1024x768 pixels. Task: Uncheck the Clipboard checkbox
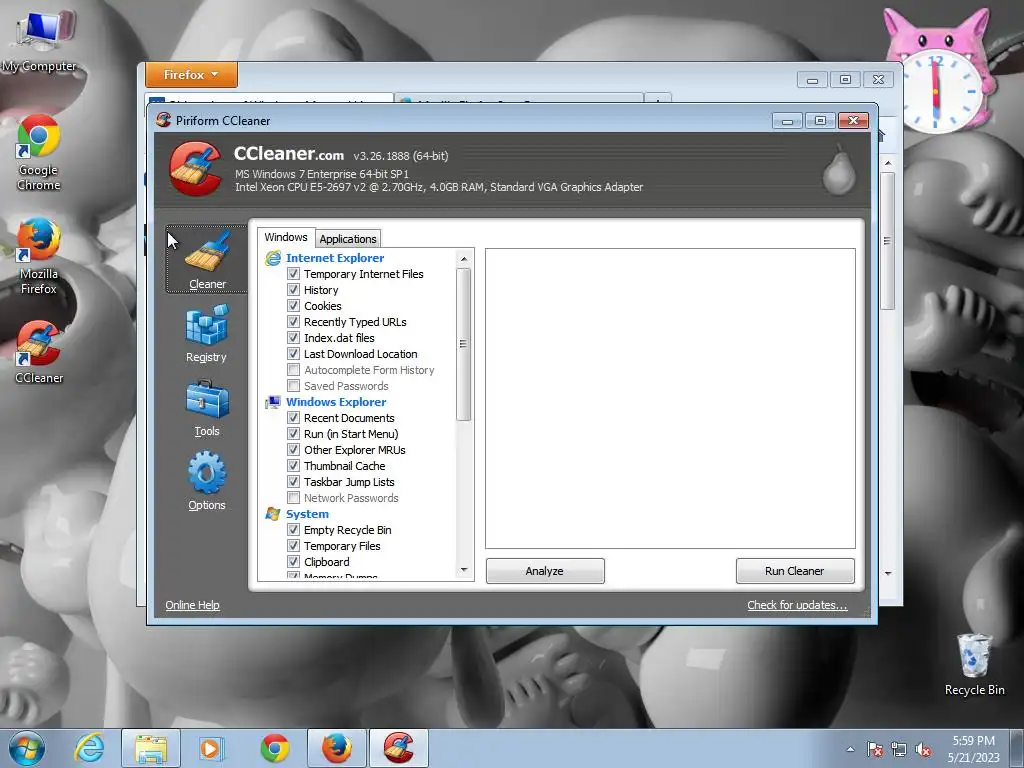pos(294,562)
